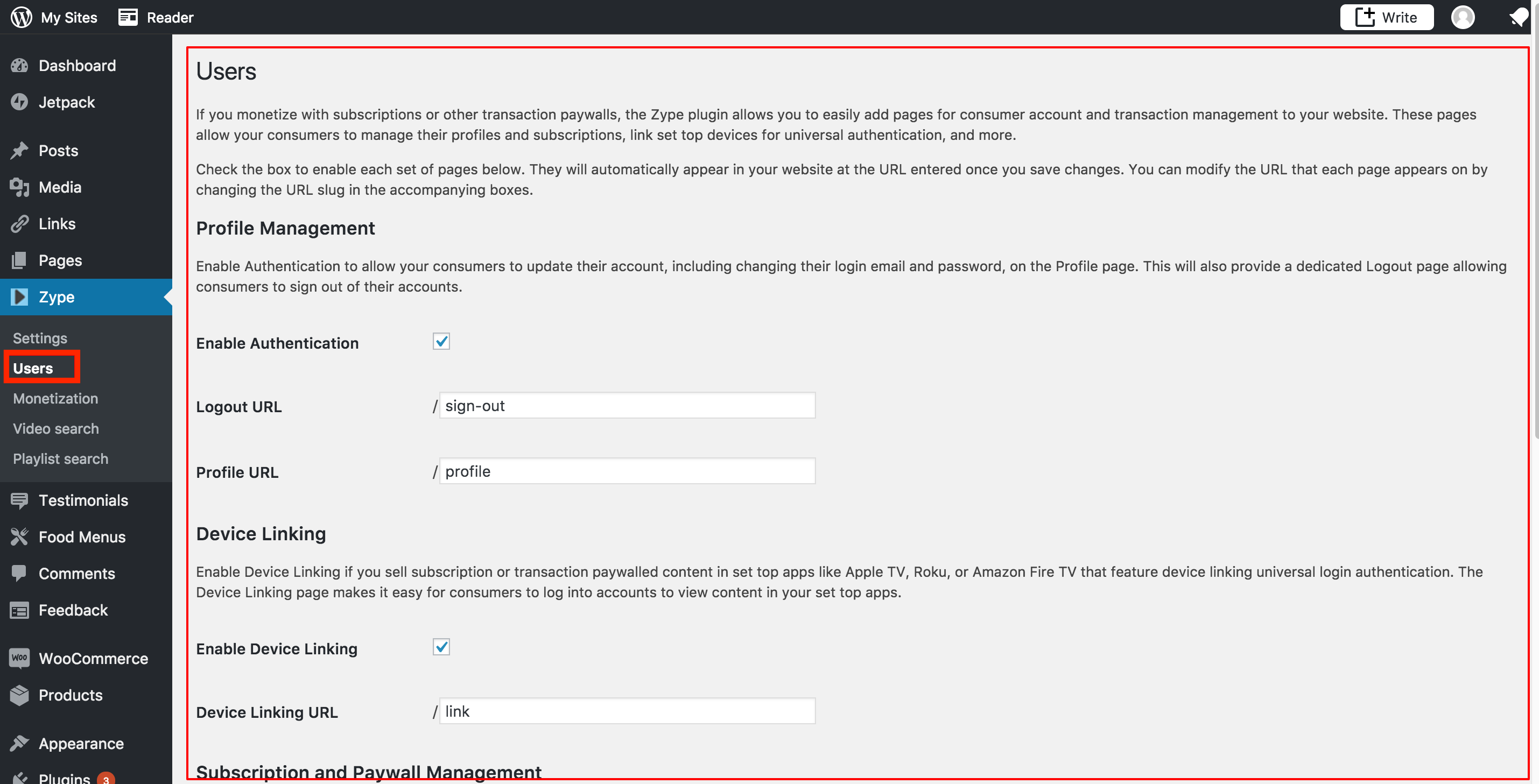The height and width of the screenshot is (784, 1539).
Task: Click the Write button
Action: coord(1387,17)
